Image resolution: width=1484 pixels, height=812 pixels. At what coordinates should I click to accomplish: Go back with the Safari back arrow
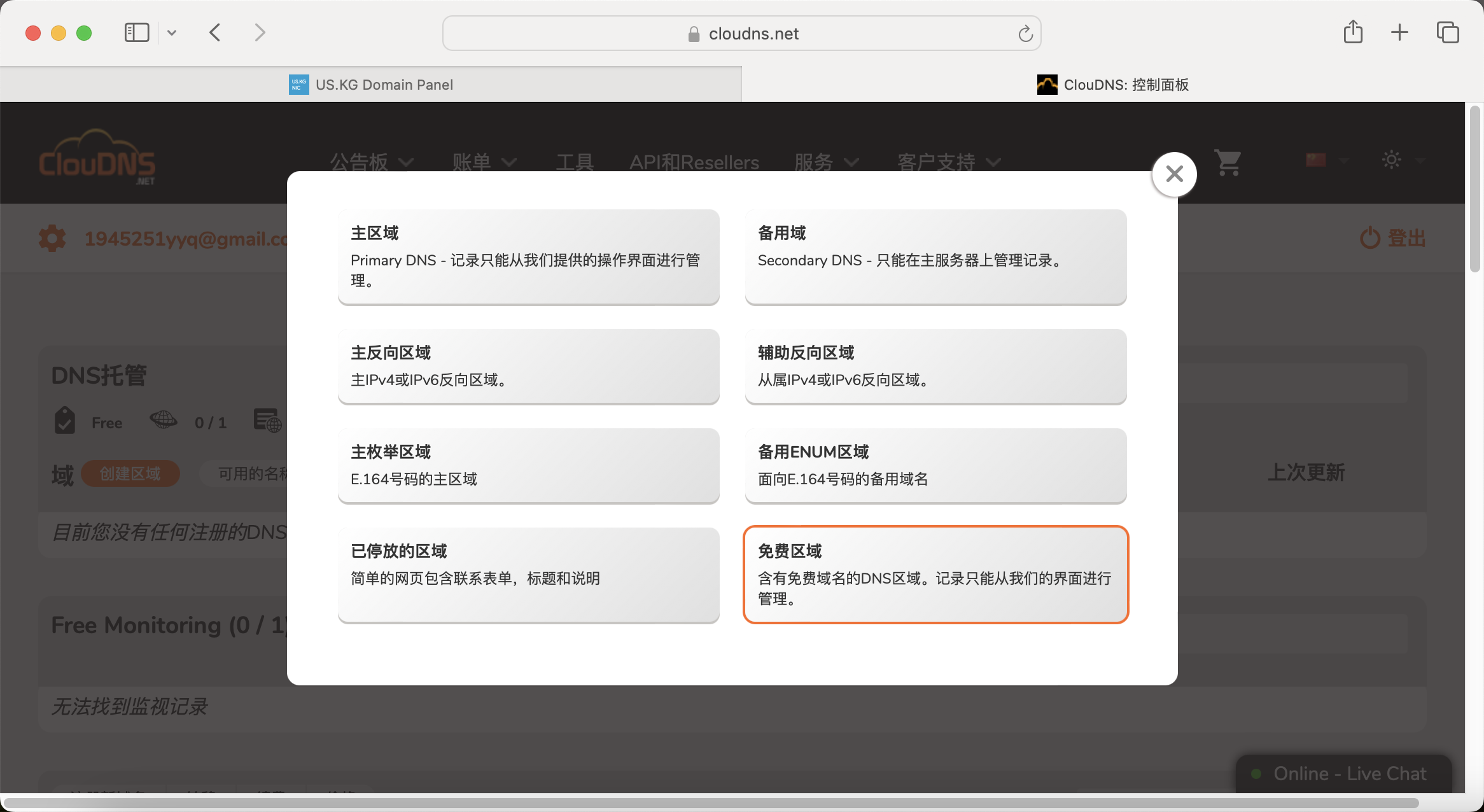(215, 32)
